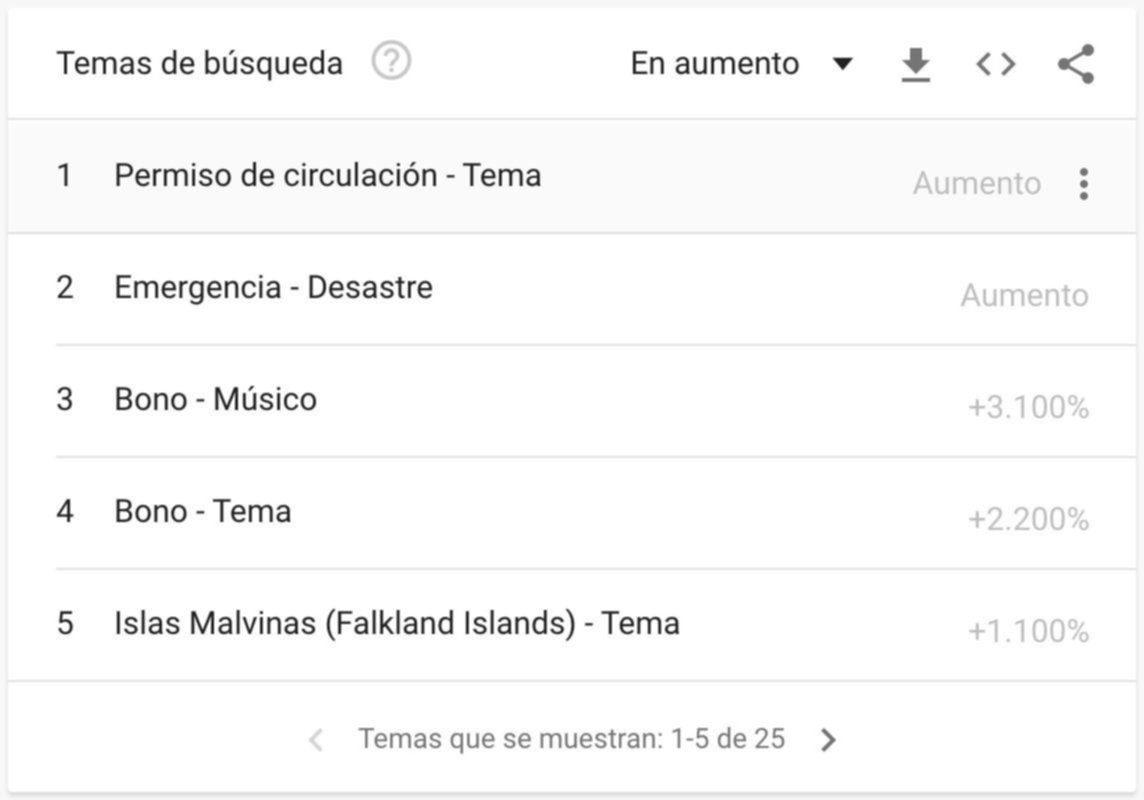Open Islas Malvinas (Falkland Islands) topic

point(396,624)
